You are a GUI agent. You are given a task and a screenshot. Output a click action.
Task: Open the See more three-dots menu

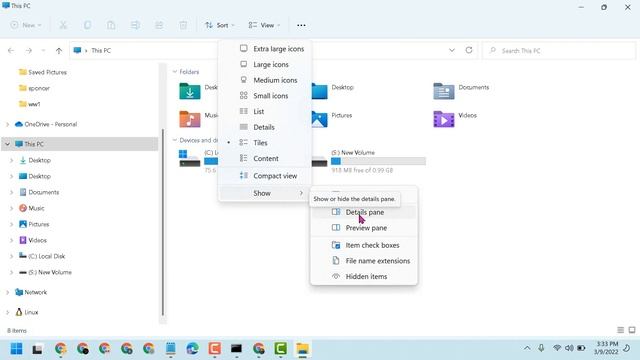pyautogui.click(x=301, y=25)
